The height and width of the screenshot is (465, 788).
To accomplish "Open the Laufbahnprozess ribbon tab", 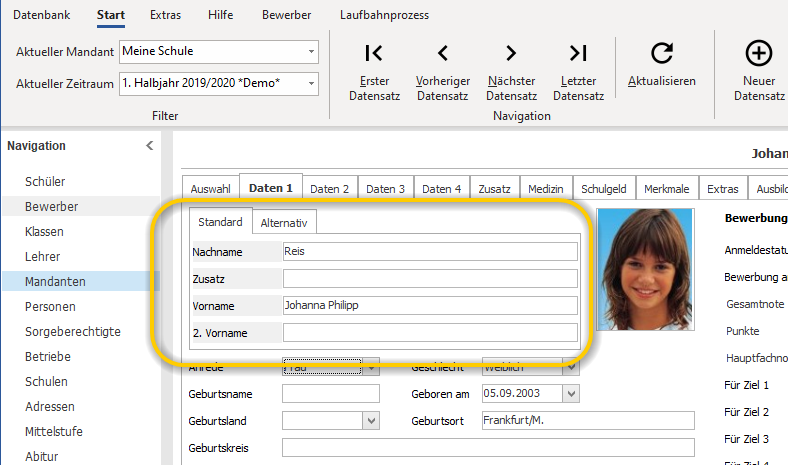I will 384,15.
